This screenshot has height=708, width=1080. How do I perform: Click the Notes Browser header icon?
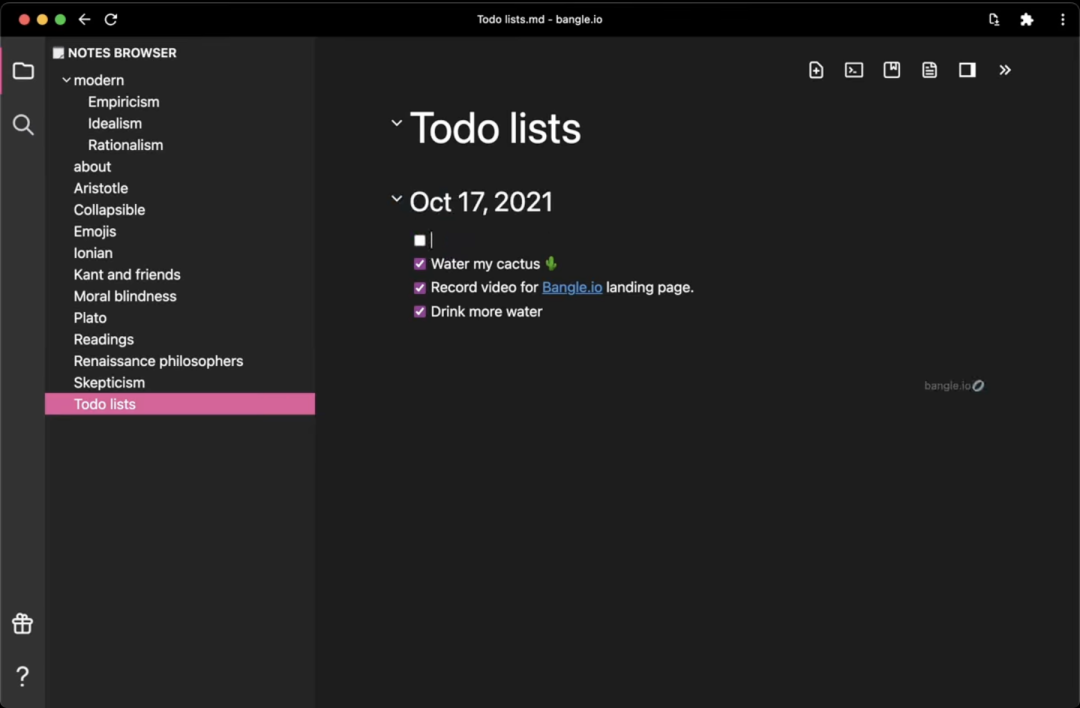coord(59,53)
